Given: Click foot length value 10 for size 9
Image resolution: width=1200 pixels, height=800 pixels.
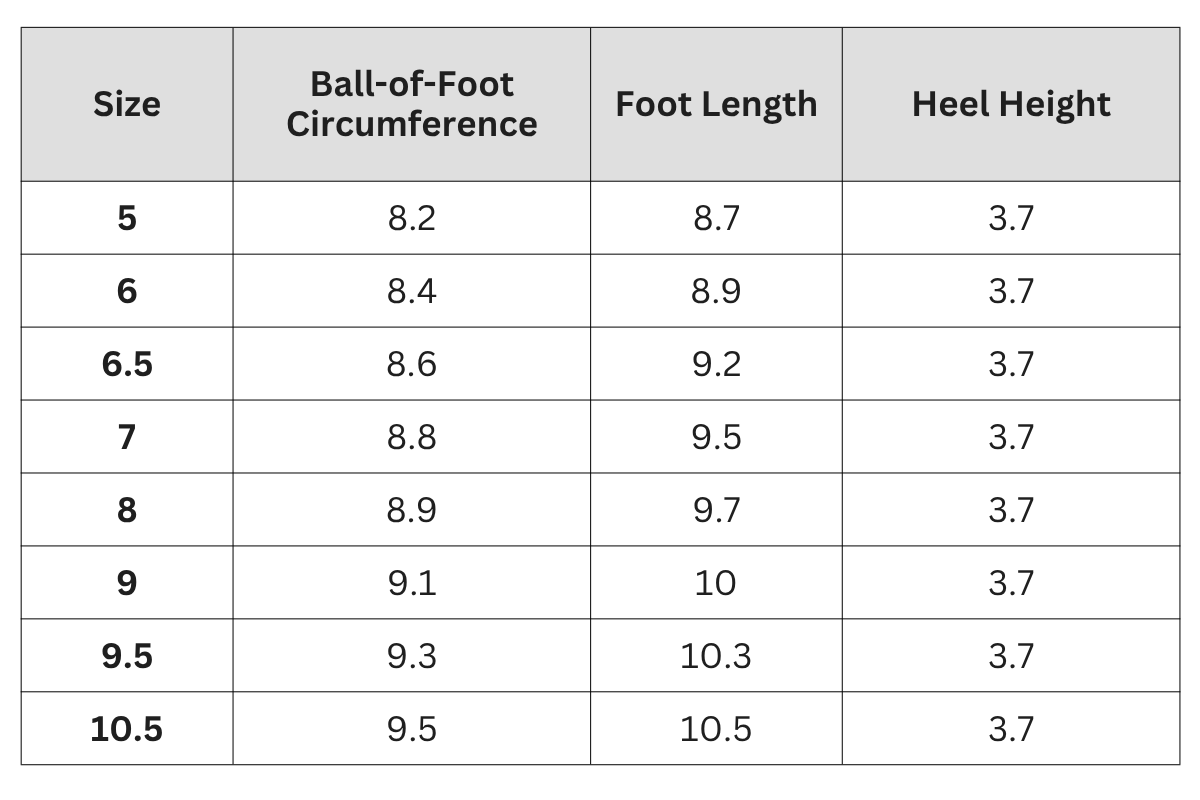Looking at the screenshot, I should coord(716,583).
